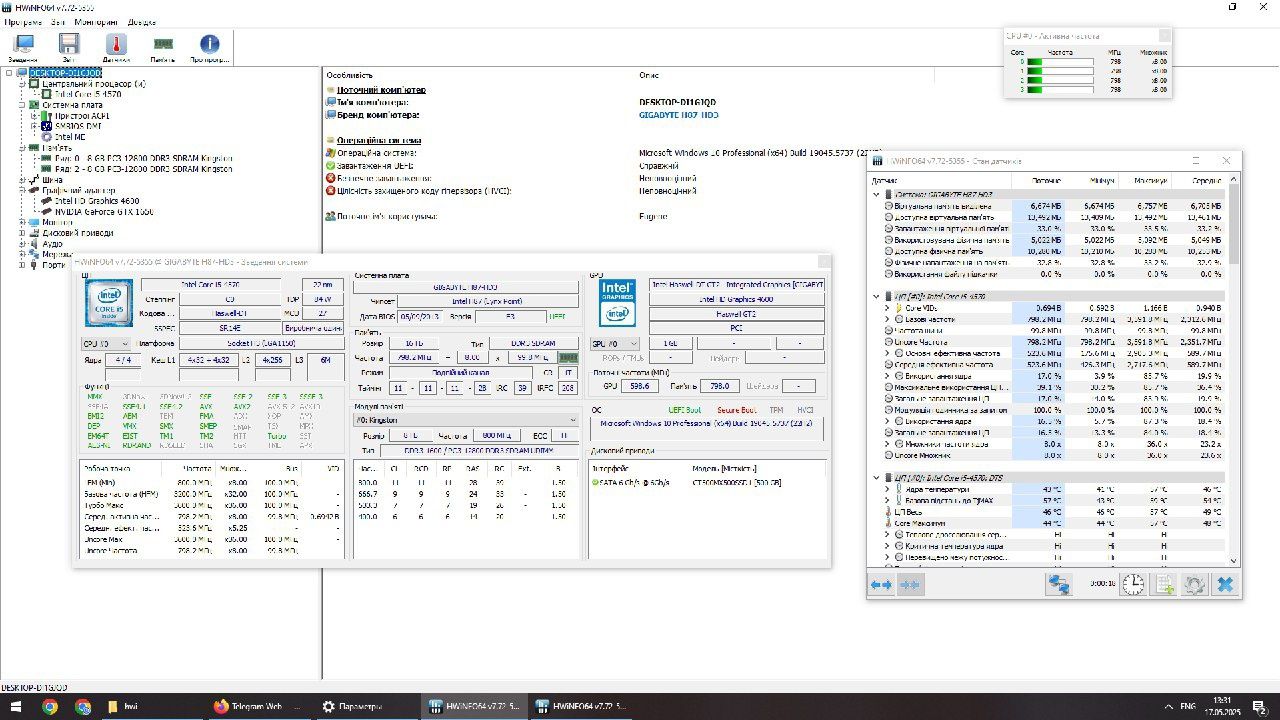Collapse the GIGABYTE H87-HD3 system sensor group

coord(877,194)
